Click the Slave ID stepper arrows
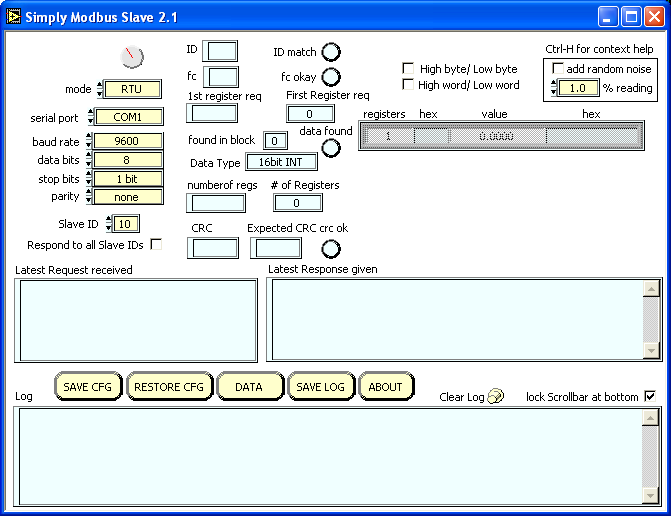671x516 pixels. (109, 223)
